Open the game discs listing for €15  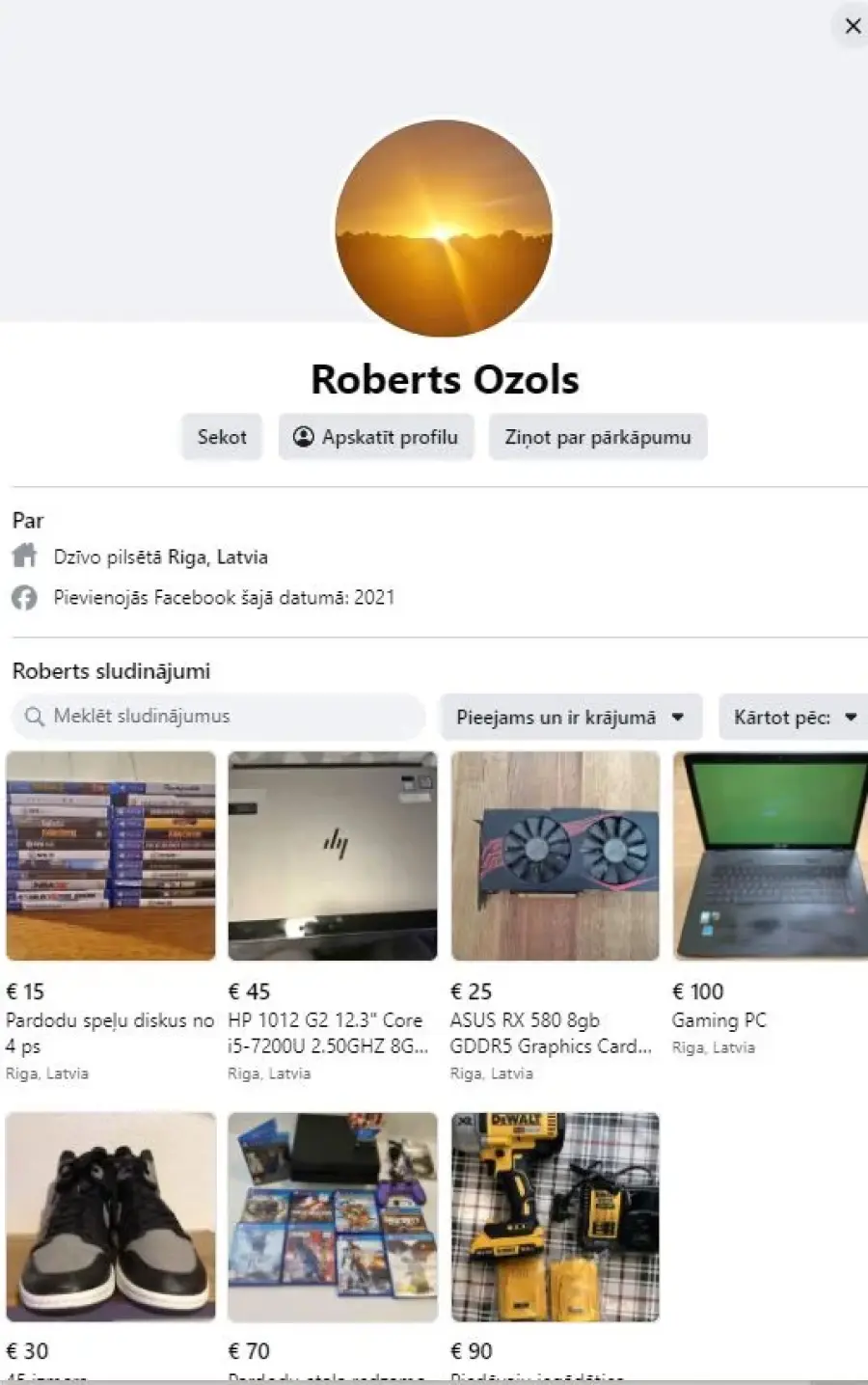(x=111, y=855)
